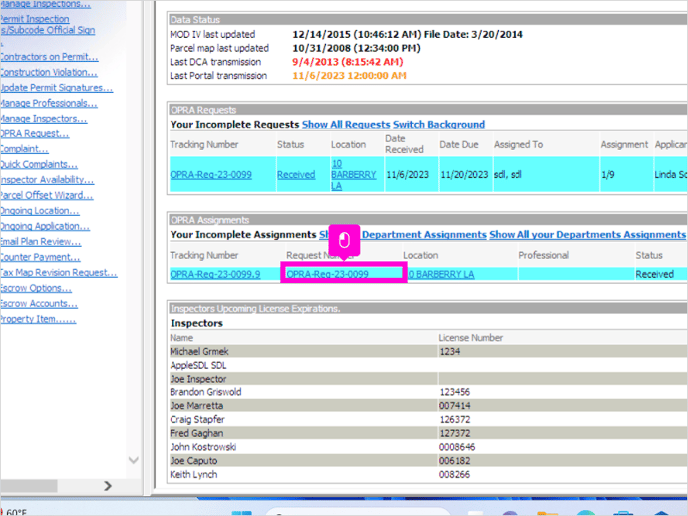
Task: Click the taskbar weather temperature widget
Action: point(15,512)
